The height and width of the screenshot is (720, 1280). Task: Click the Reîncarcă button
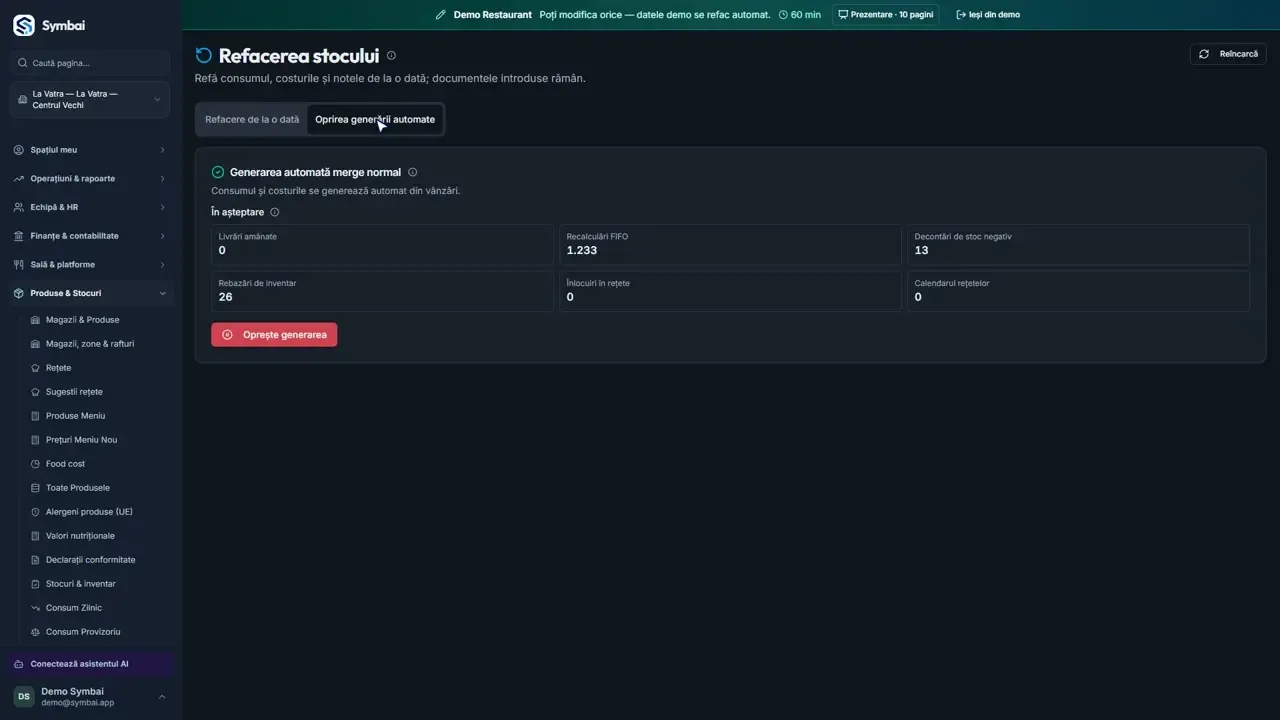point(1228,54)
